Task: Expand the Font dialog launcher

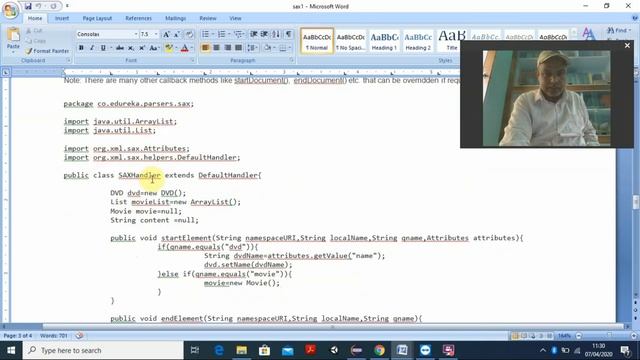Action: (192, 60)
